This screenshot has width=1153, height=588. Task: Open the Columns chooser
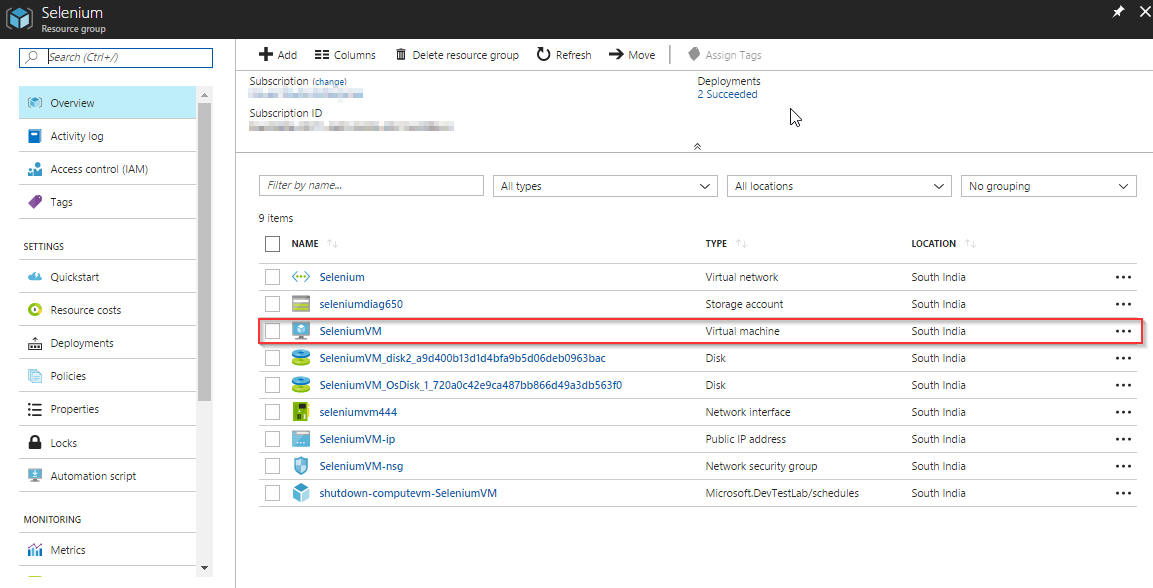pyautogui.click(x=345, y=55)
